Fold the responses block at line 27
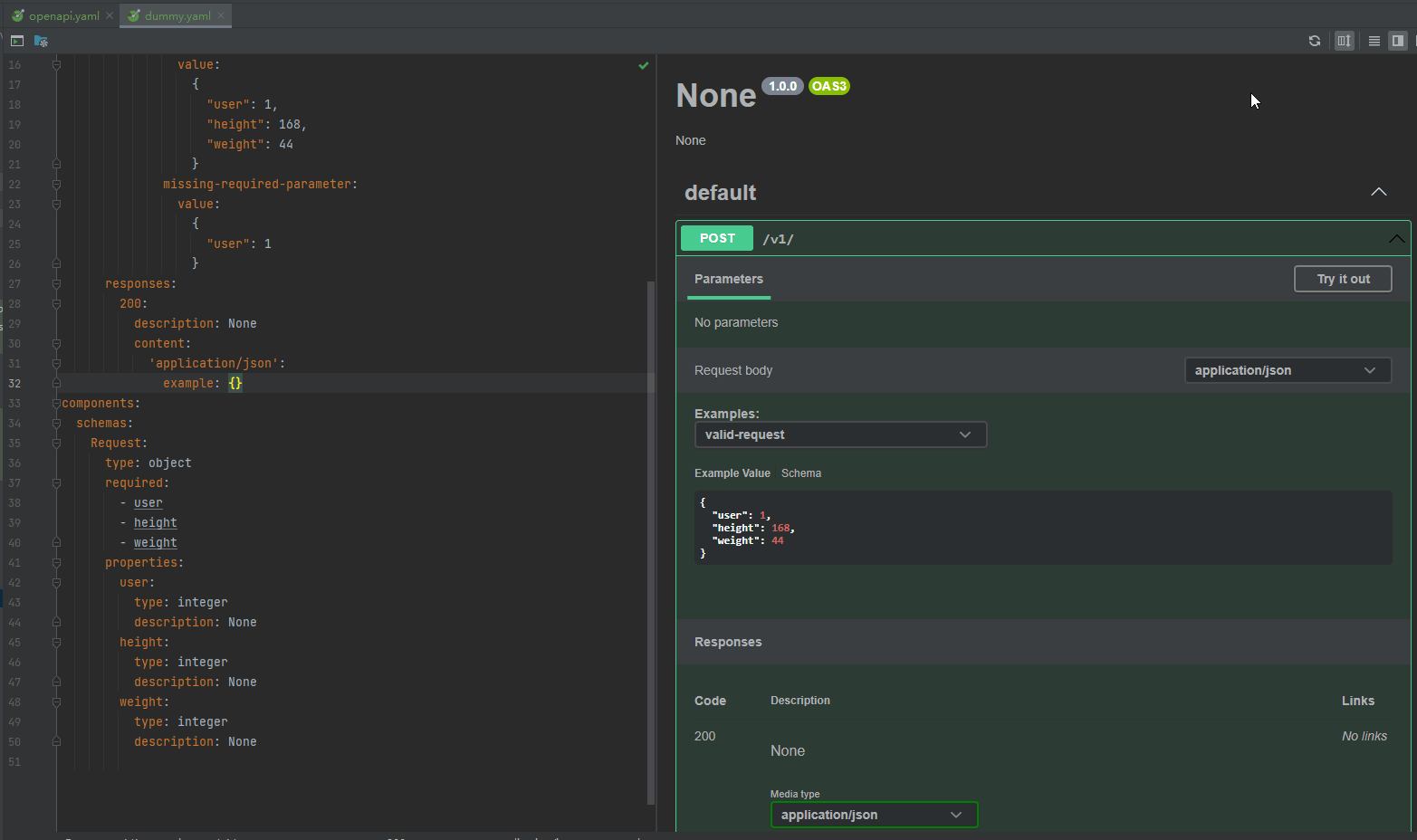 click(56, 284)
